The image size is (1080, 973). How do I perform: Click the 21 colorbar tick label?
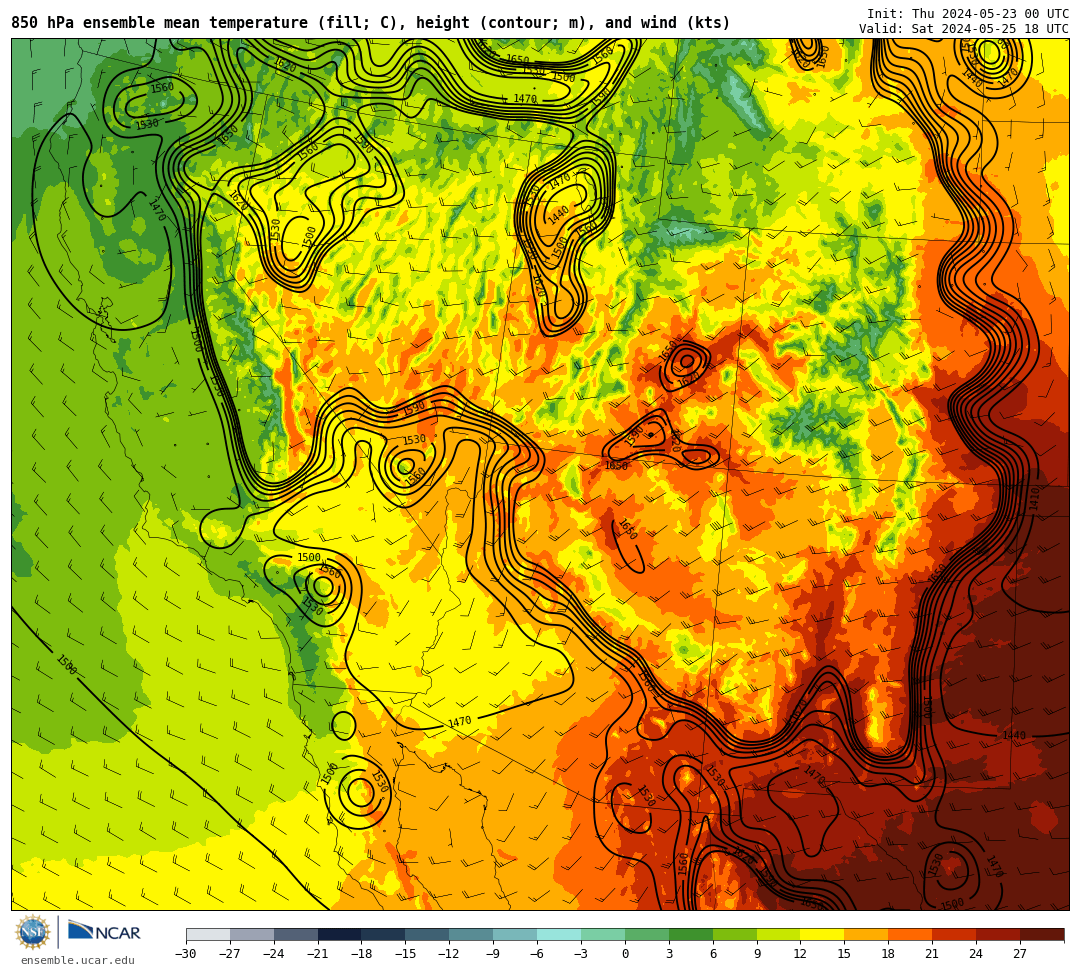[932, 954]
